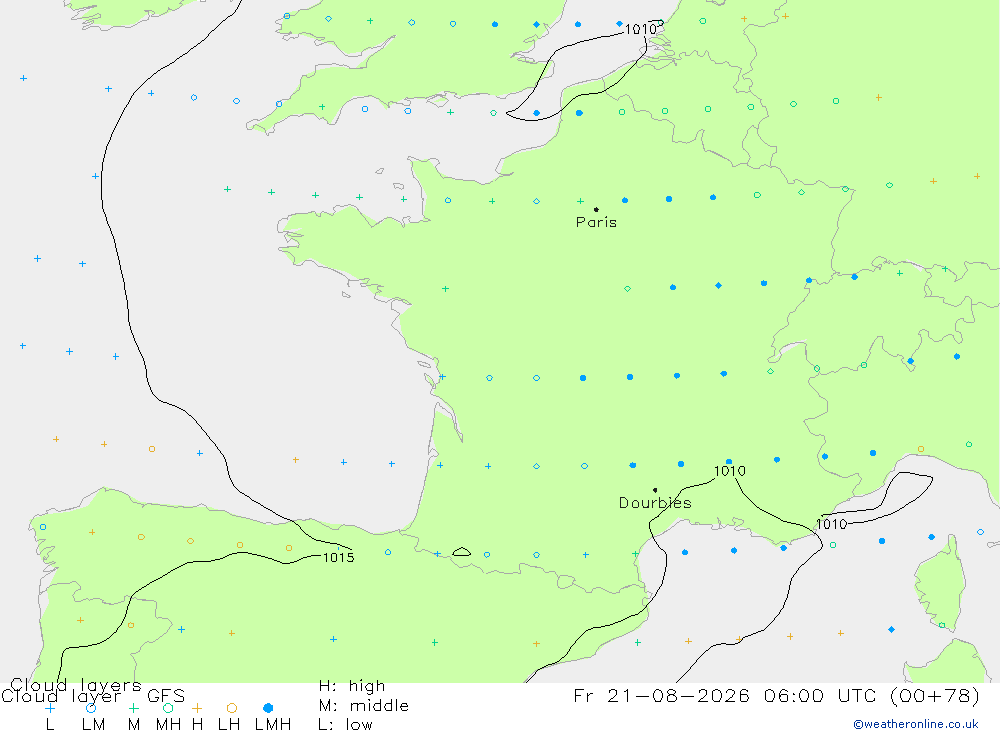
Task: Click the green plus legend symbol above M
Action: coord(133,708)
